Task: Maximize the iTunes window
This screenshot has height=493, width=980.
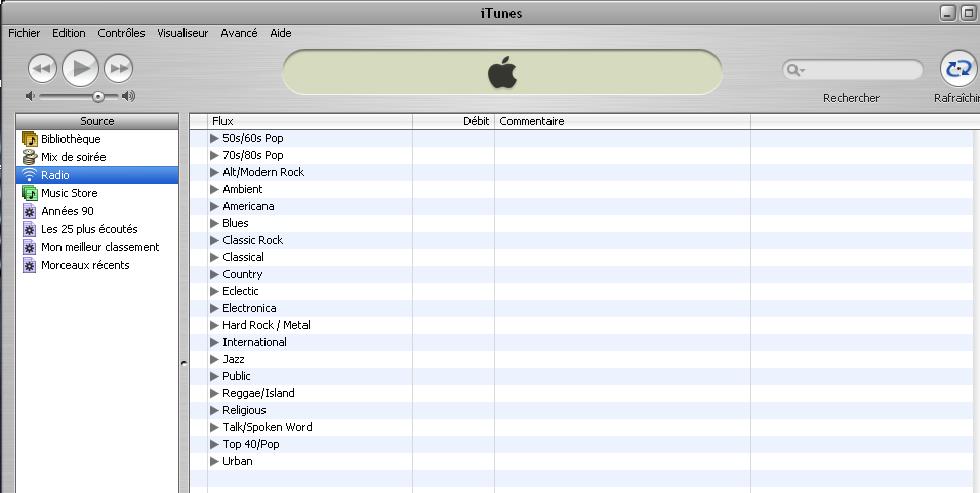Action: tap(969, 13)
